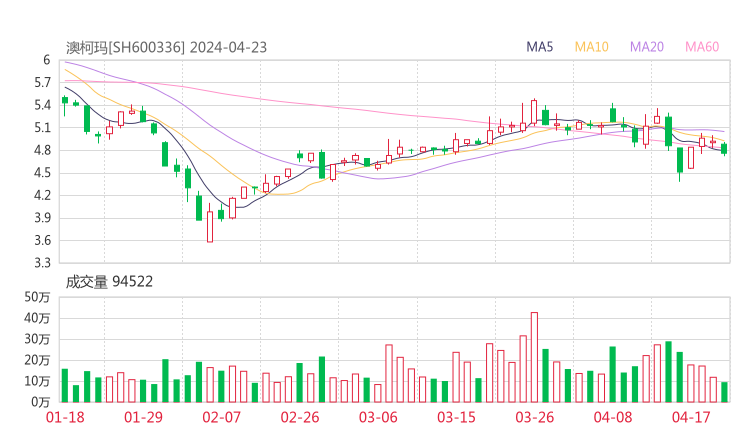The image size is (740, 440).
Task: Click the chart title 澳柯玛[SH600336] 2024-04-23
Action: coord(166,47)
